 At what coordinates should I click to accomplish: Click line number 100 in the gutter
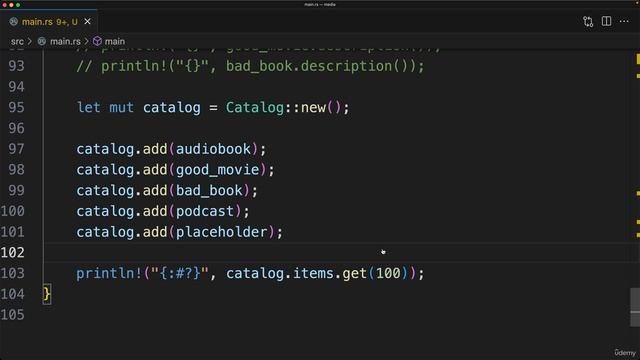click(x=13, y=211)
